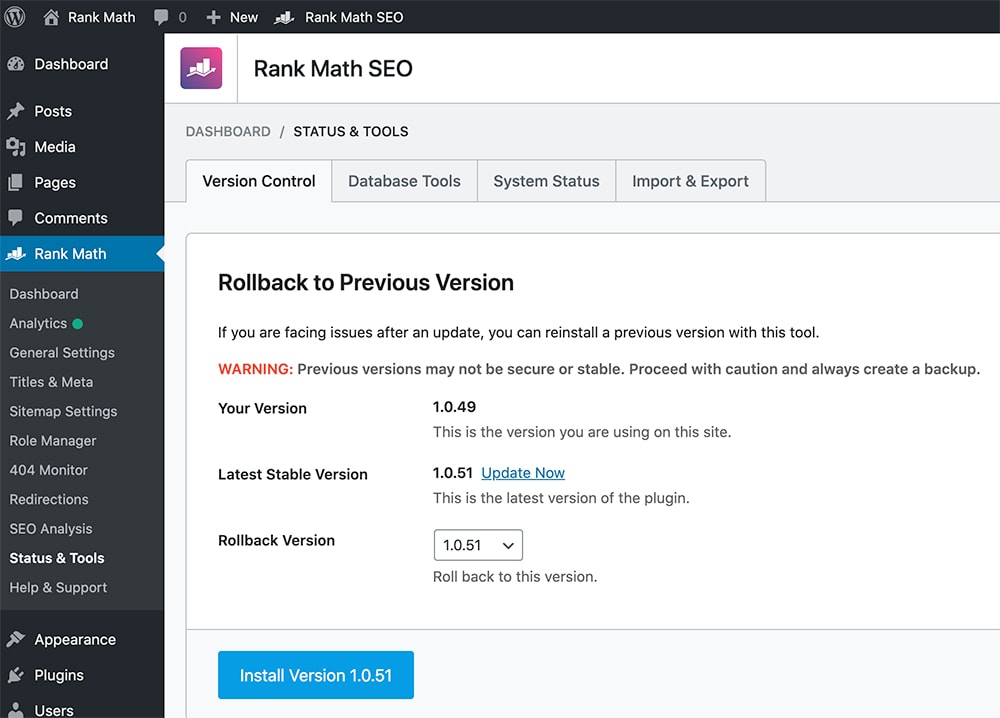Click the Update Now link
Screen dimensions: 1000x718
tap(522, 473)
